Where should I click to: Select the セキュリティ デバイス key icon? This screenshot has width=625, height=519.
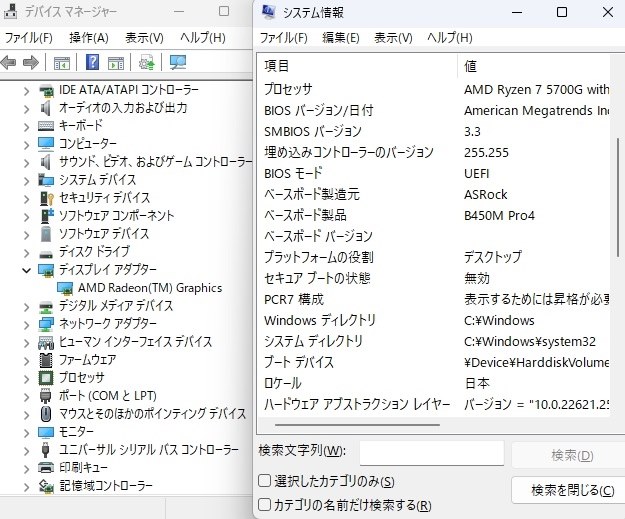(x=47, y=198)
